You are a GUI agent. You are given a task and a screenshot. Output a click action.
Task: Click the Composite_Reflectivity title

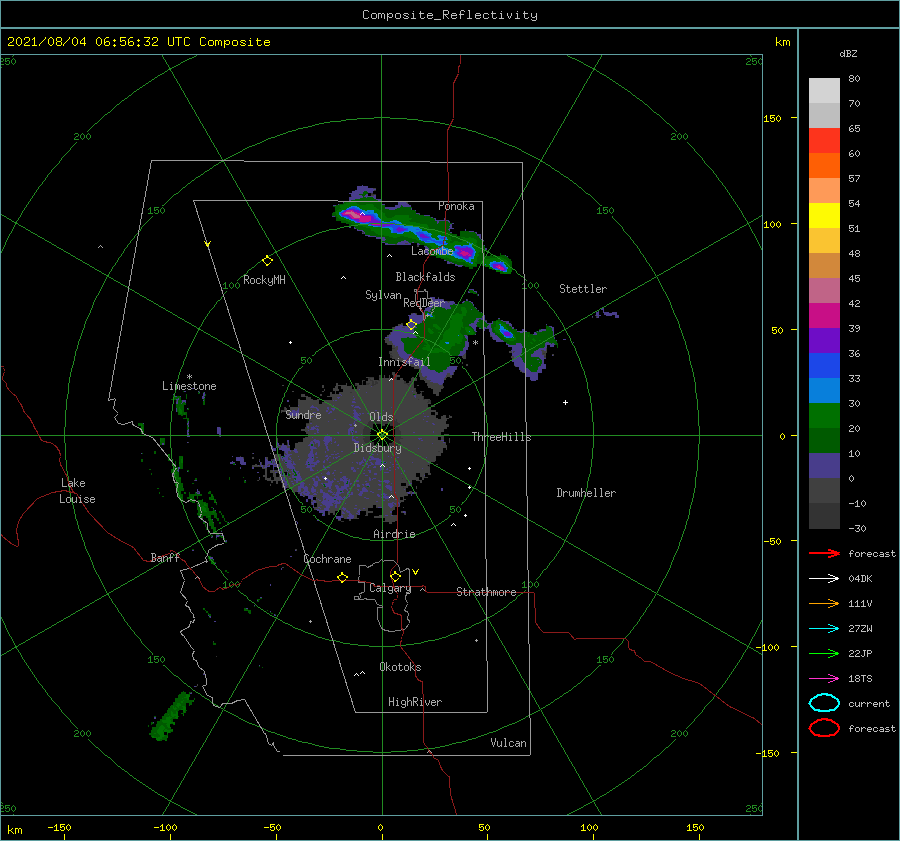click(450, 15)
